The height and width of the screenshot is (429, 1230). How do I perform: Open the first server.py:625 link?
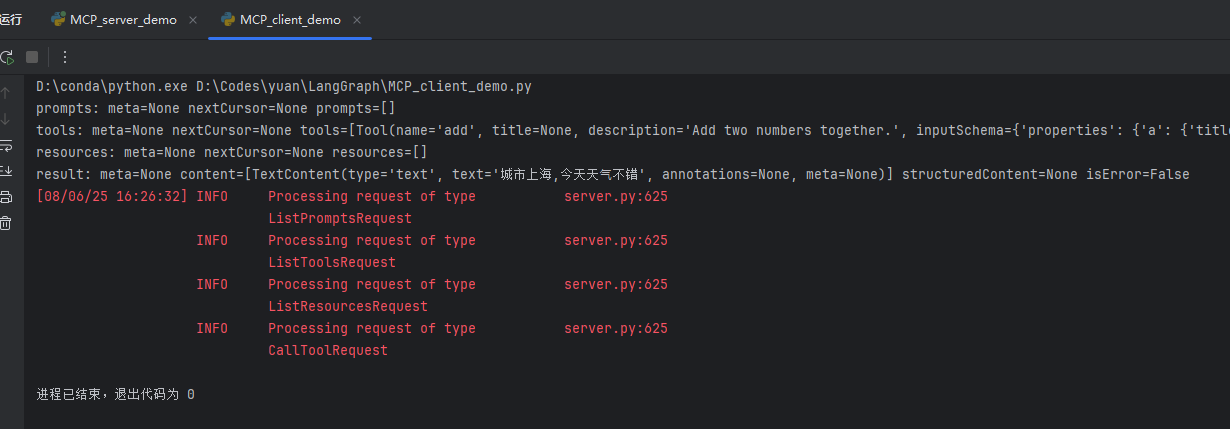(x=615, y=197)
